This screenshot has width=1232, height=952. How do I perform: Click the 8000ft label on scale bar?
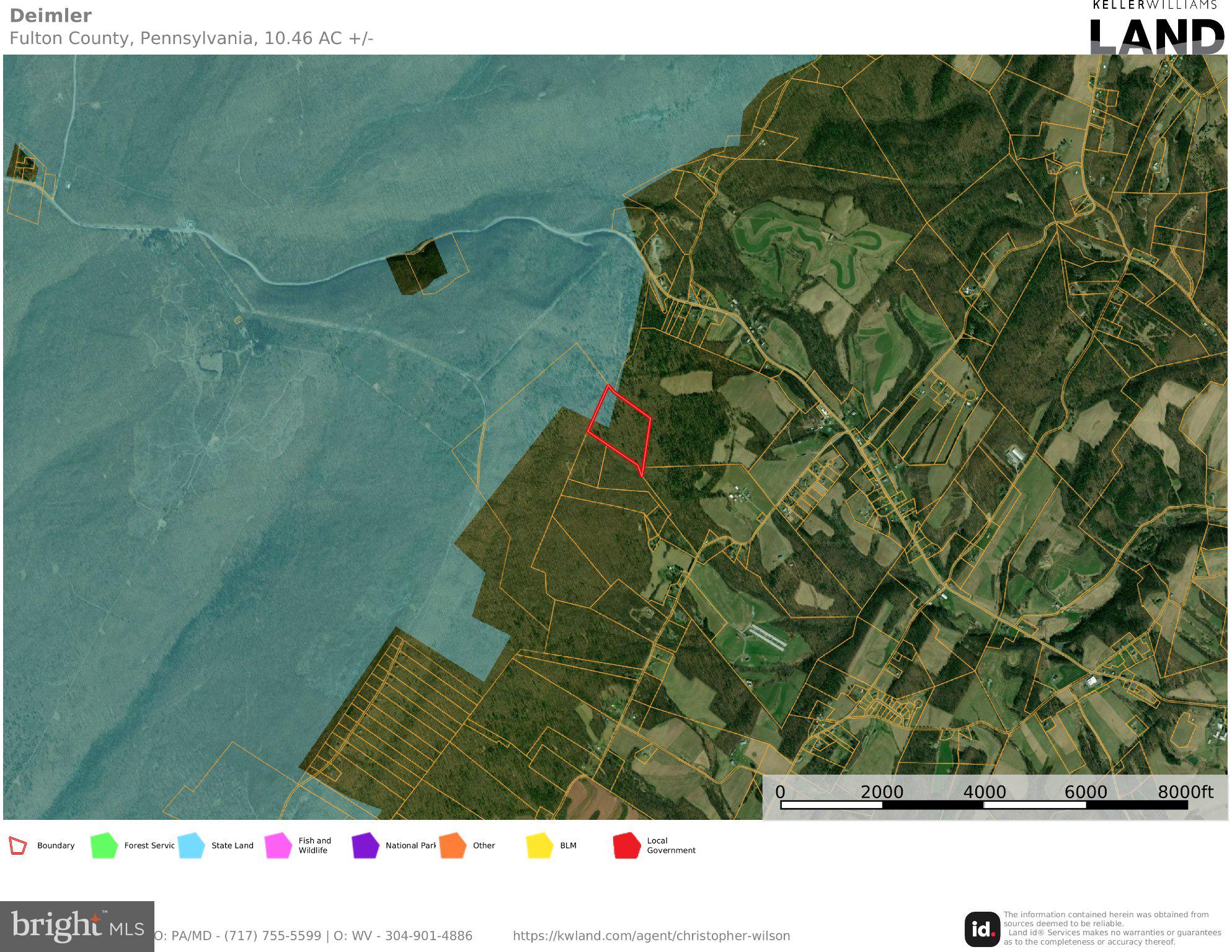[1185, 792]
